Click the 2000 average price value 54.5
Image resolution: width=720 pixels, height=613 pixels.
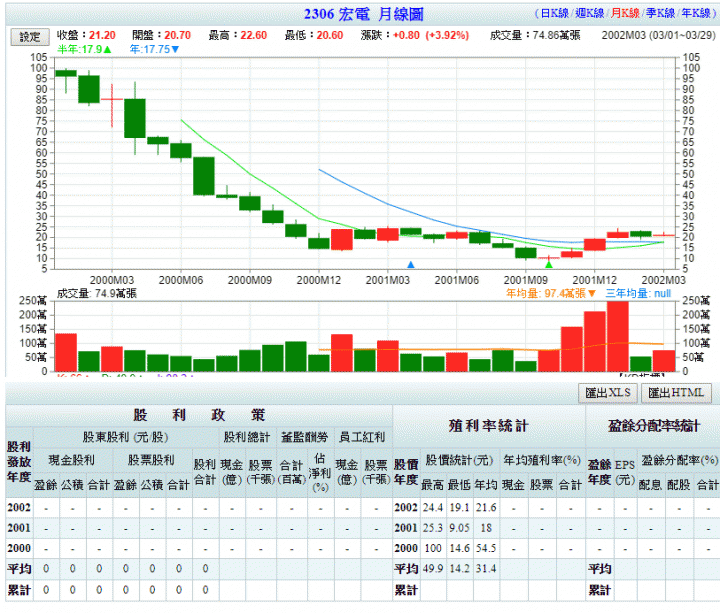486,548
